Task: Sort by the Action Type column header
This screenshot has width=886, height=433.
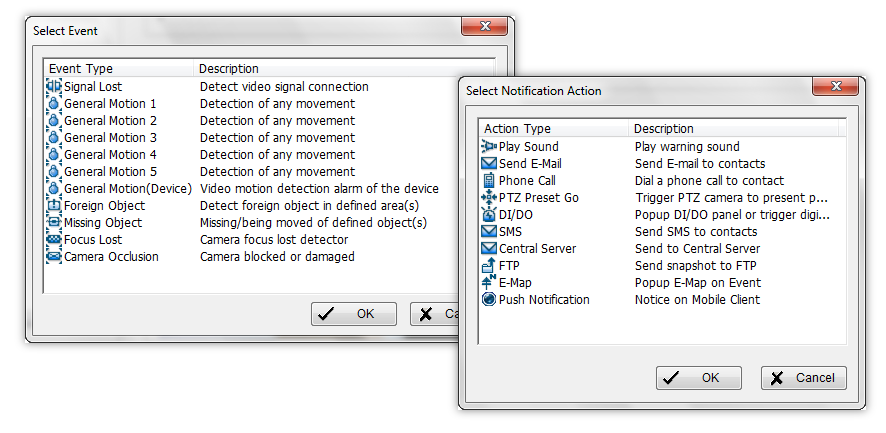Action: [554, 129]
